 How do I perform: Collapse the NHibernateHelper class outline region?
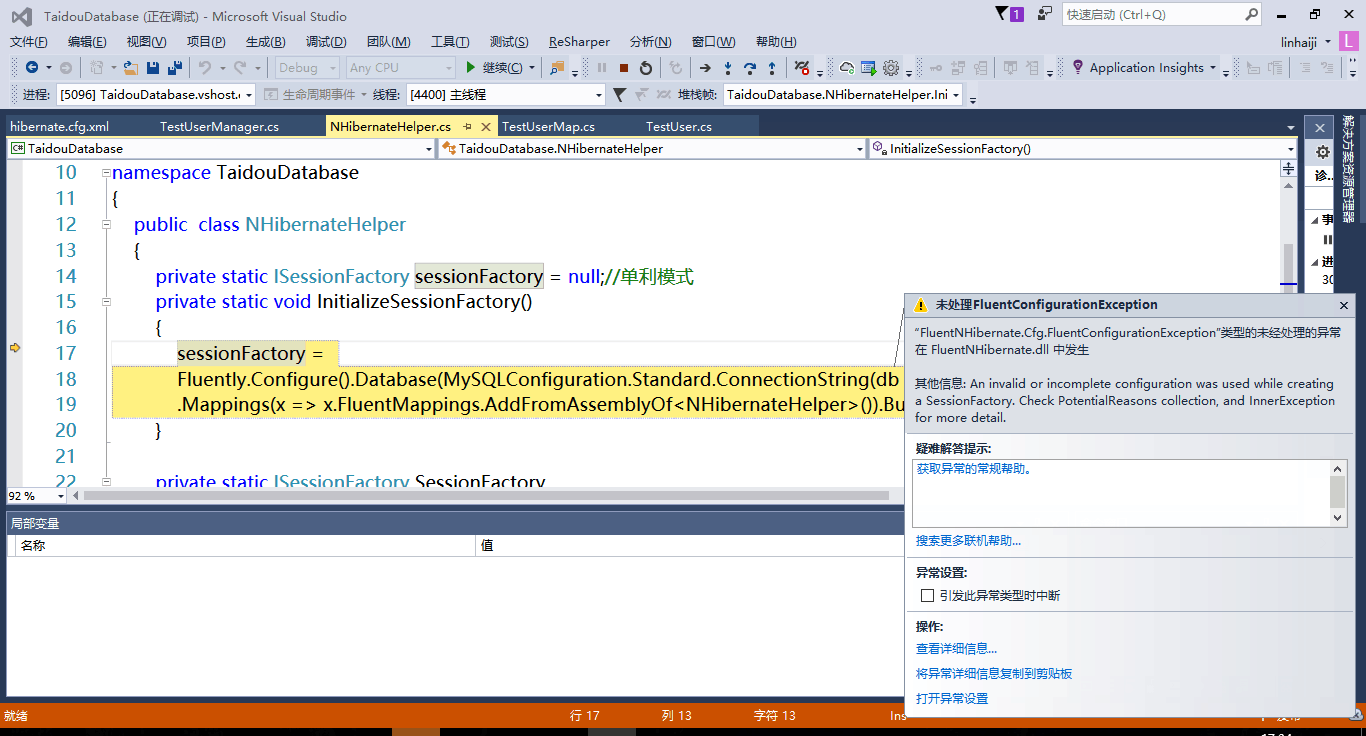[106, 225]
